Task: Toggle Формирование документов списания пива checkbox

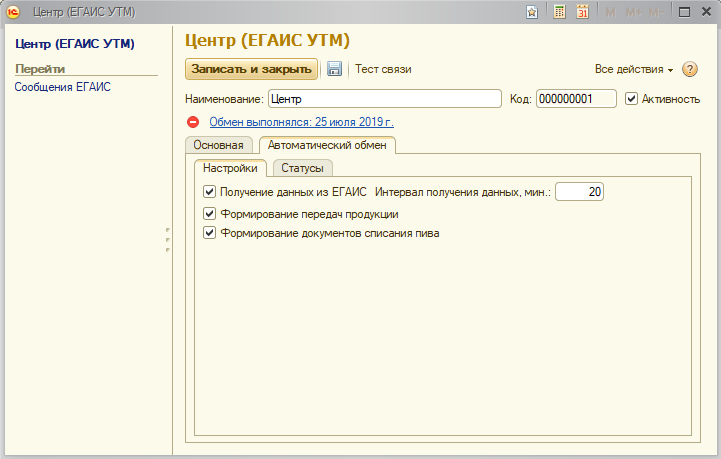Action: (x=209, y=233)
